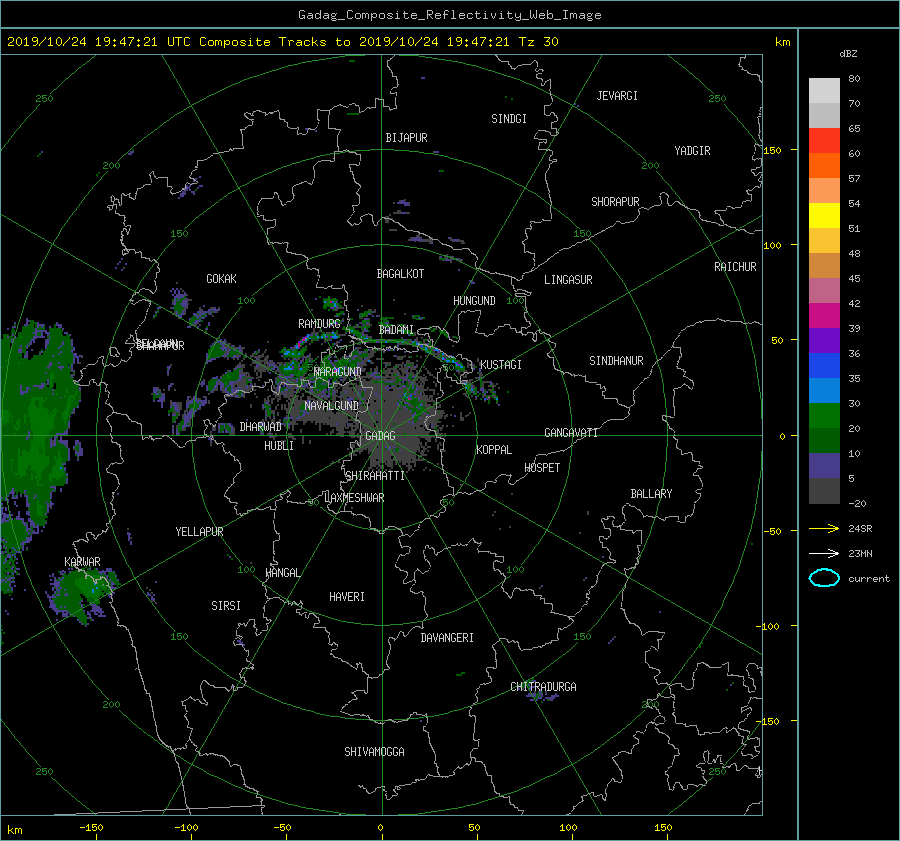The width and height of the screenshot is (900, 841).
Task: Pick the light gray 70-80 dBZ legend swatch
Action: (x=824, y=91)
